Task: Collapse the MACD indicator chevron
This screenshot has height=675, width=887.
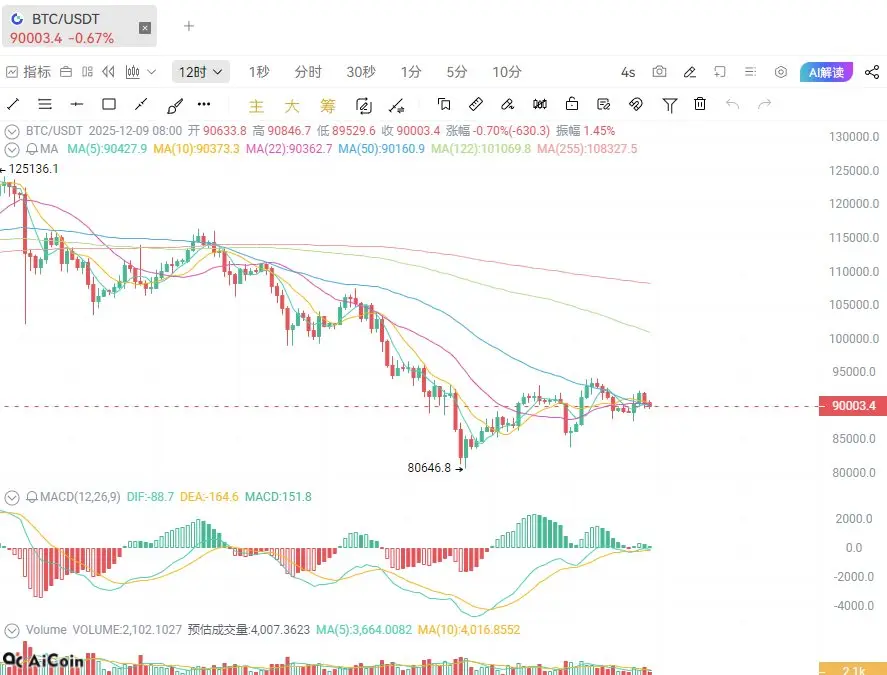Action: (12, 498)
